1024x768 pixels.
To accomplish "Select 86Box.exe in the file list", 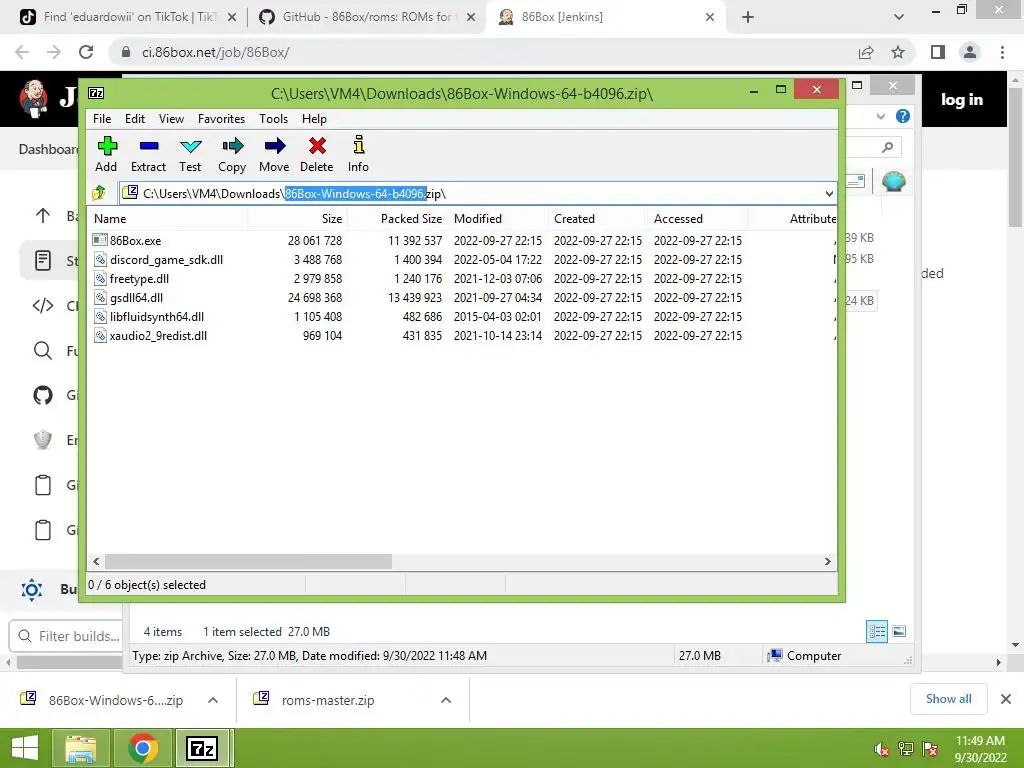I will [135, 241].
